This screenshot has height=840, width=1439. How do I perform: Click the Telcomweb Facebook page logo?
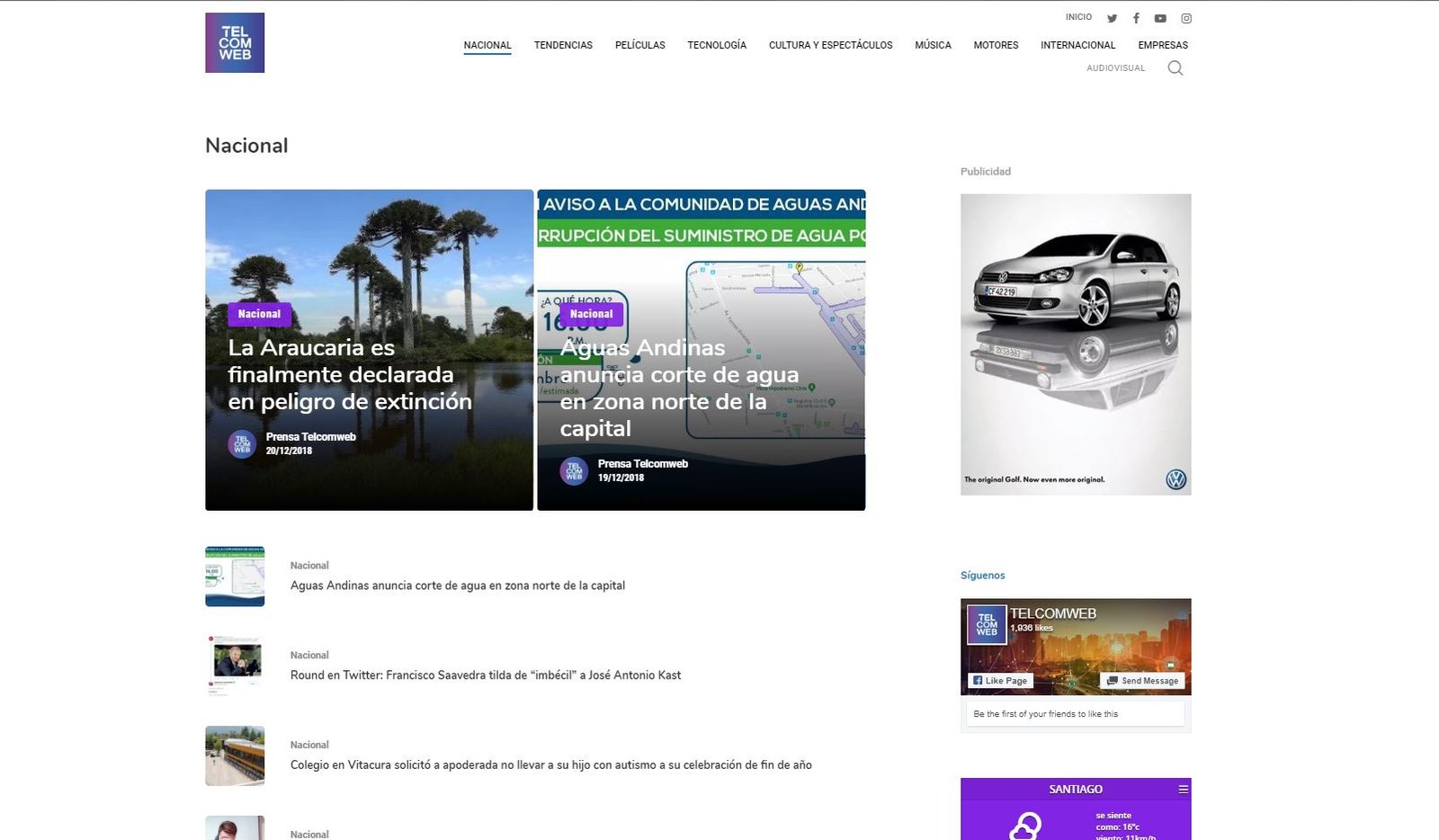click(987, 624)
